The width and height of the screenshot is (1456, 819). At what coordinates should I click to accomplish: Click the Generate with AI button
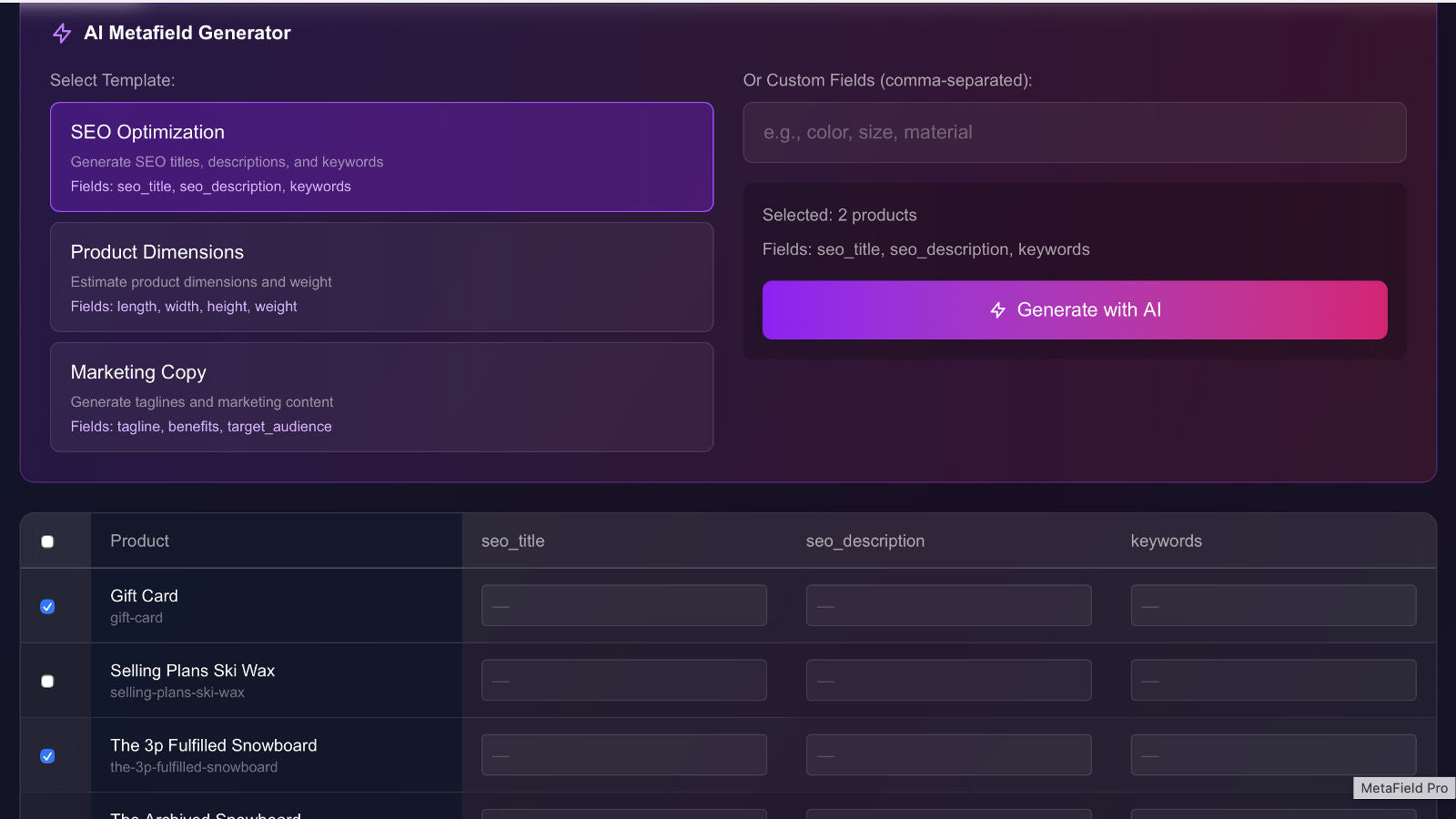pyautogui.click(x=1075, y=309)
